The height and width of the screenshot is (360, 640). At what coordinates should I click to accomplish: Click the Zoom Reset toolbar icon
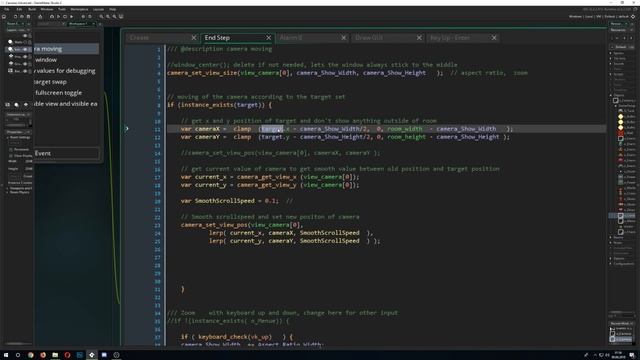tap(108, 17)
